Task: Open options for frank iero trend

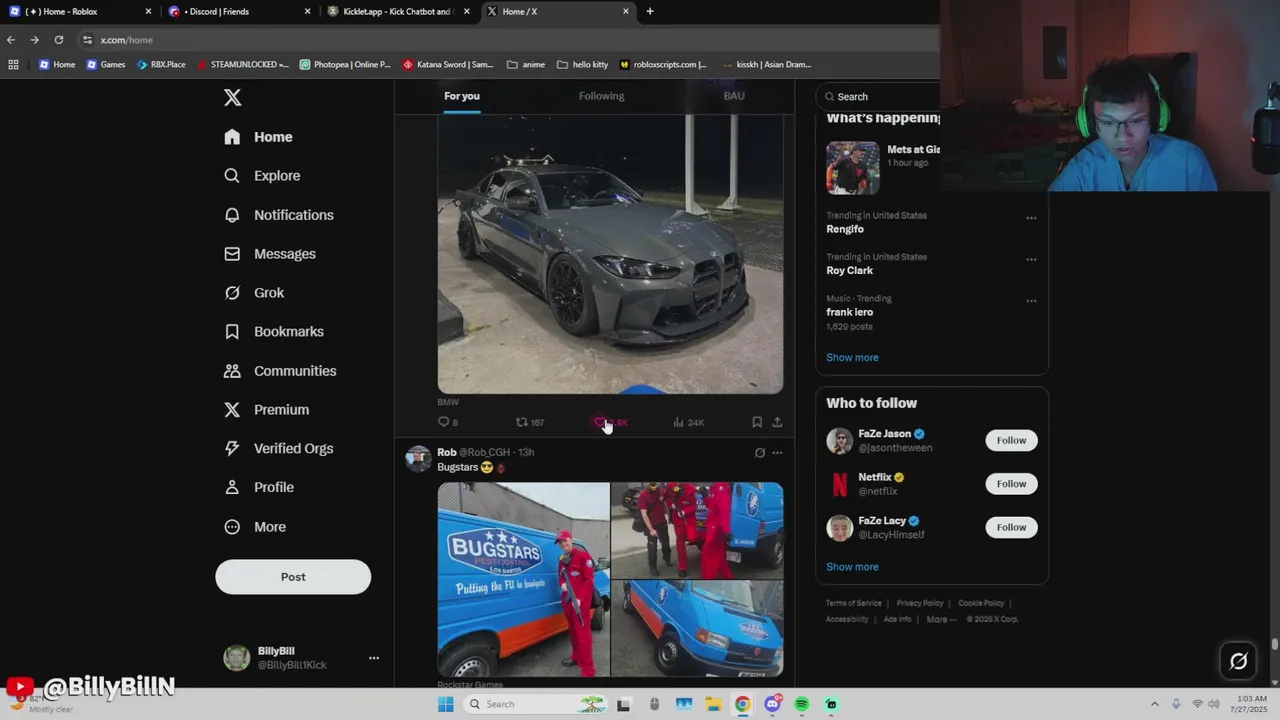Action: (1031, 301)
